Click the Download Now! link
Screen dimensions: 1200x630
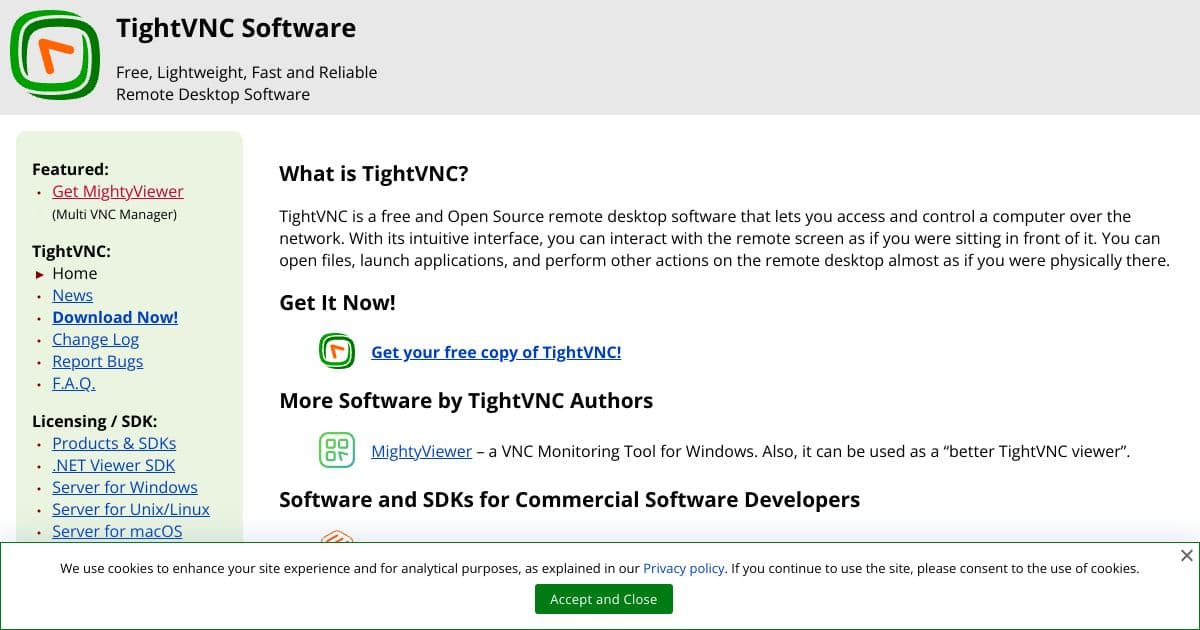(115, 317)
